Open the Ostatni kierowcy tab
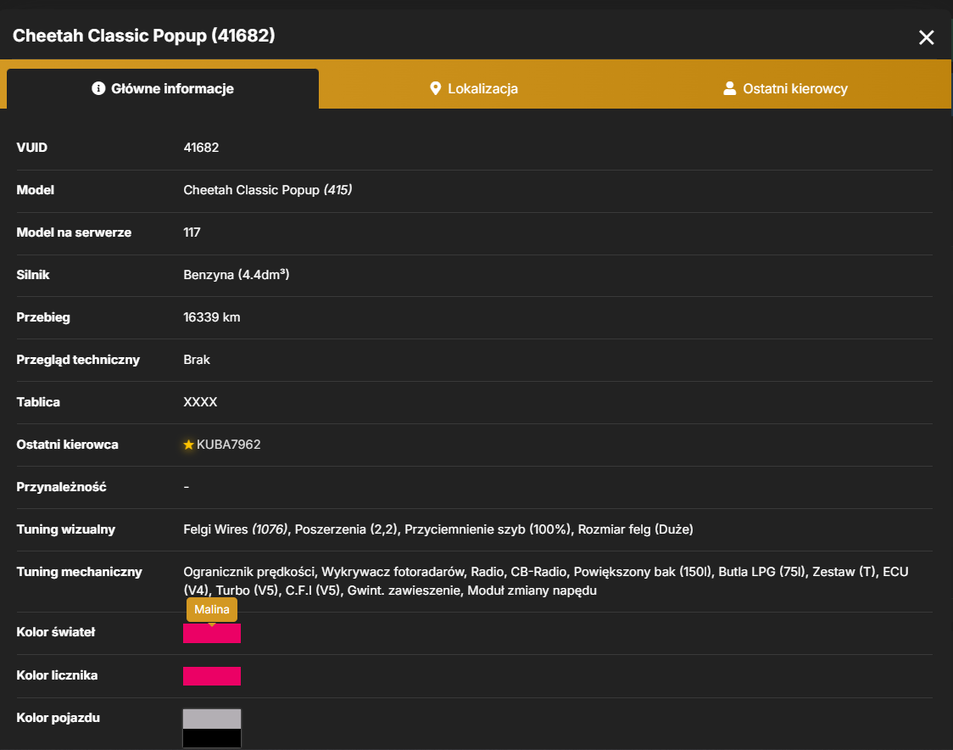953x750 pixels. click(x=785, y=89)
